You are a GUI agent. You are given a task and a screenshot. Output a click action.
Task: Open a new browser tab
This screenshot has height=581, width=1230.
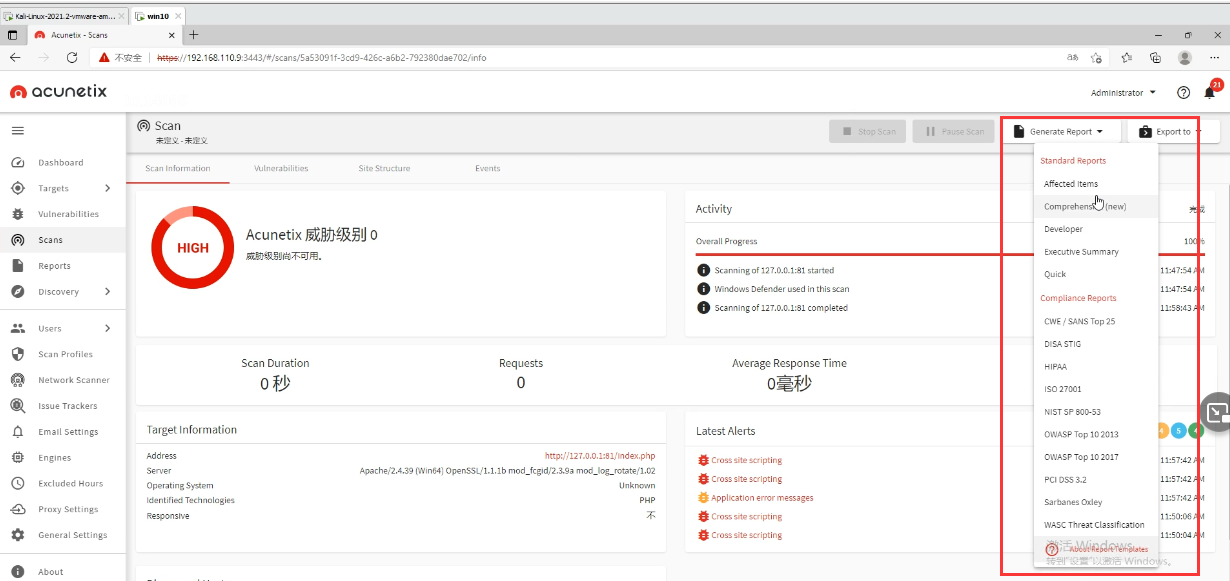[194, 35]
